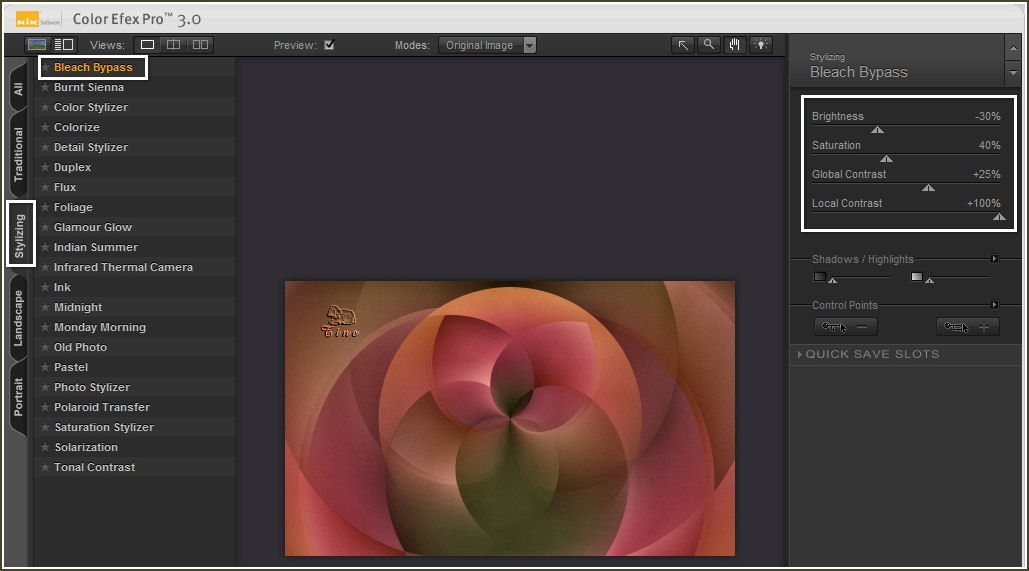Select the split preview view
Screen dimensions: 1029x571
coord(173,45)
